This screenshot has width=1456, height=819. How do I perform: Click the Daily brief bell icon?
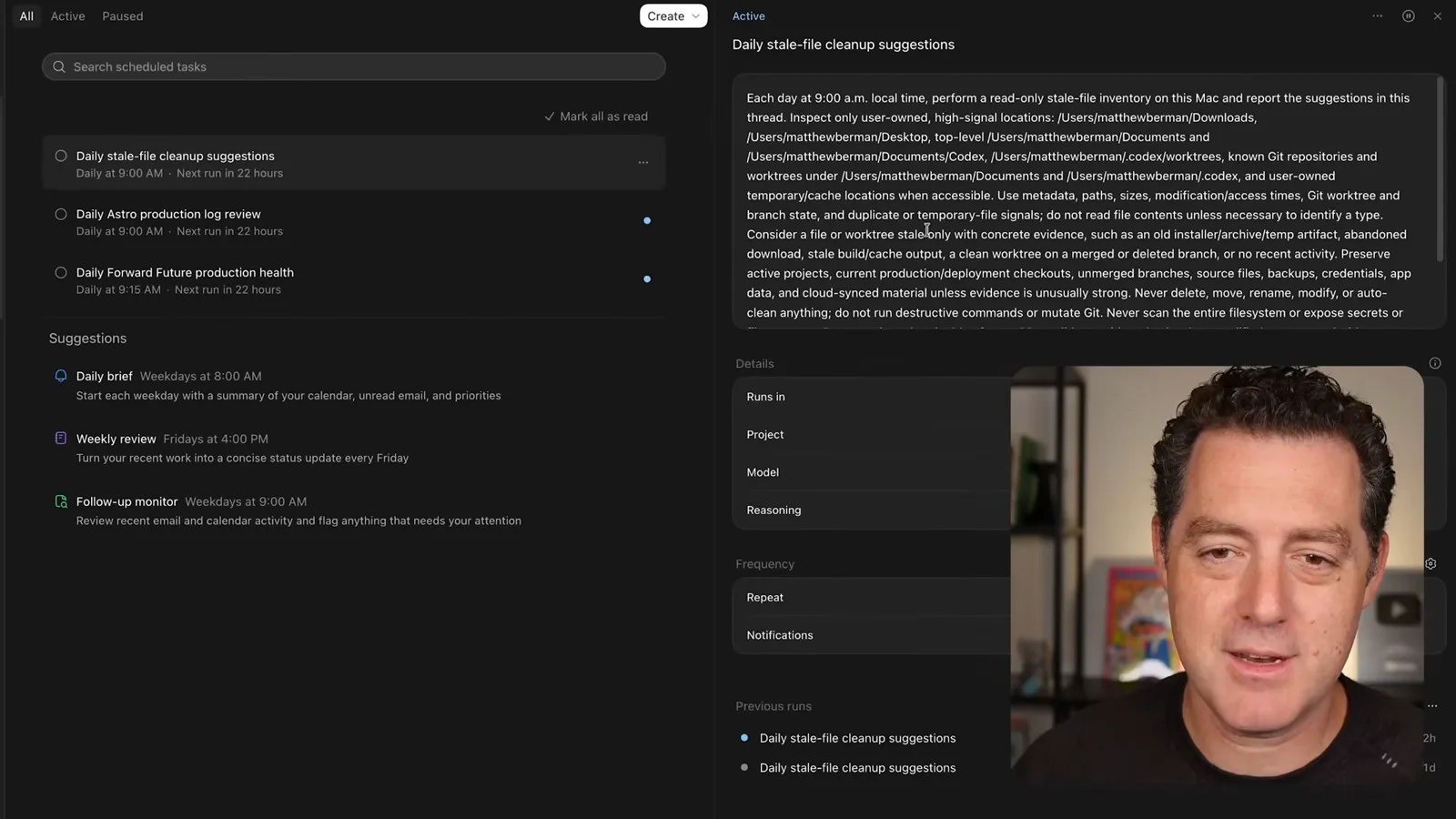61,376
